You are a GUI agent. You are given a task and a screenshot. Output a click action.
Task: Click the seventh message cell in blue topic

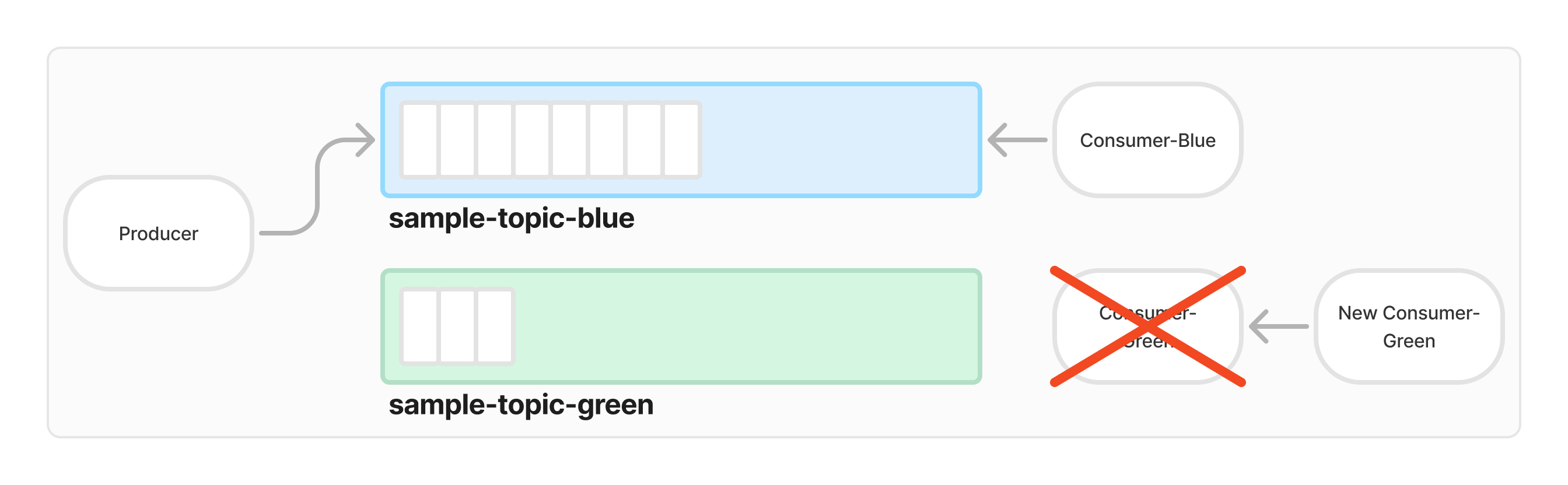coord(645,140)
